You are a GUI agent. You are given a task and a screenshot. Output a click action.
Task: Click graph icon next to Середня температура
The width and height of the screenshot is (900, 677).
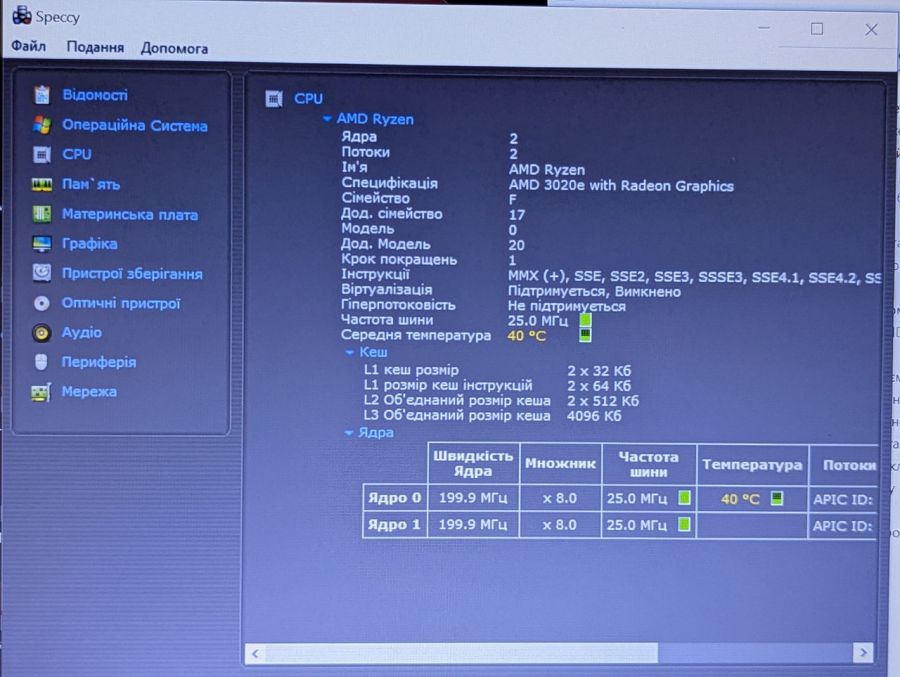tap(585, 335)
